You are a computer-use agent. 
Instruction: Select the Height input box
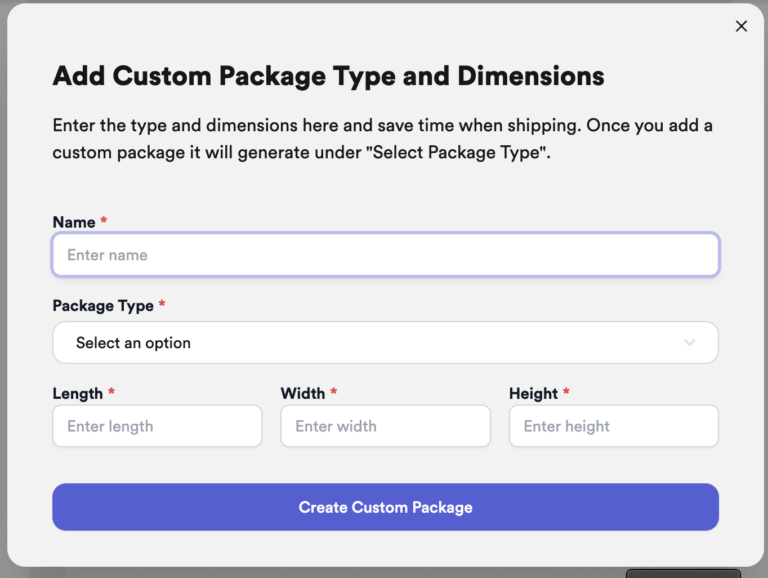point(614,426)
